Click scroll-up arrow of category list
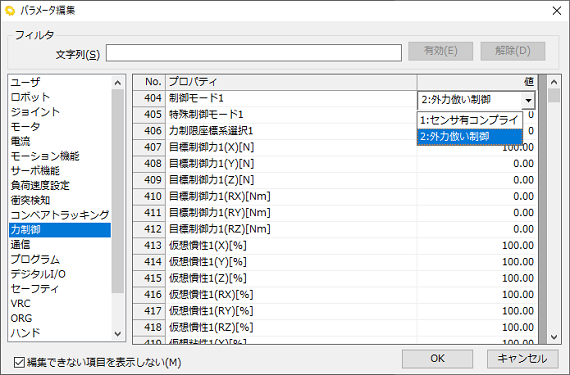The height and width of the screenshot is (375, 570). tap(117, 83)
